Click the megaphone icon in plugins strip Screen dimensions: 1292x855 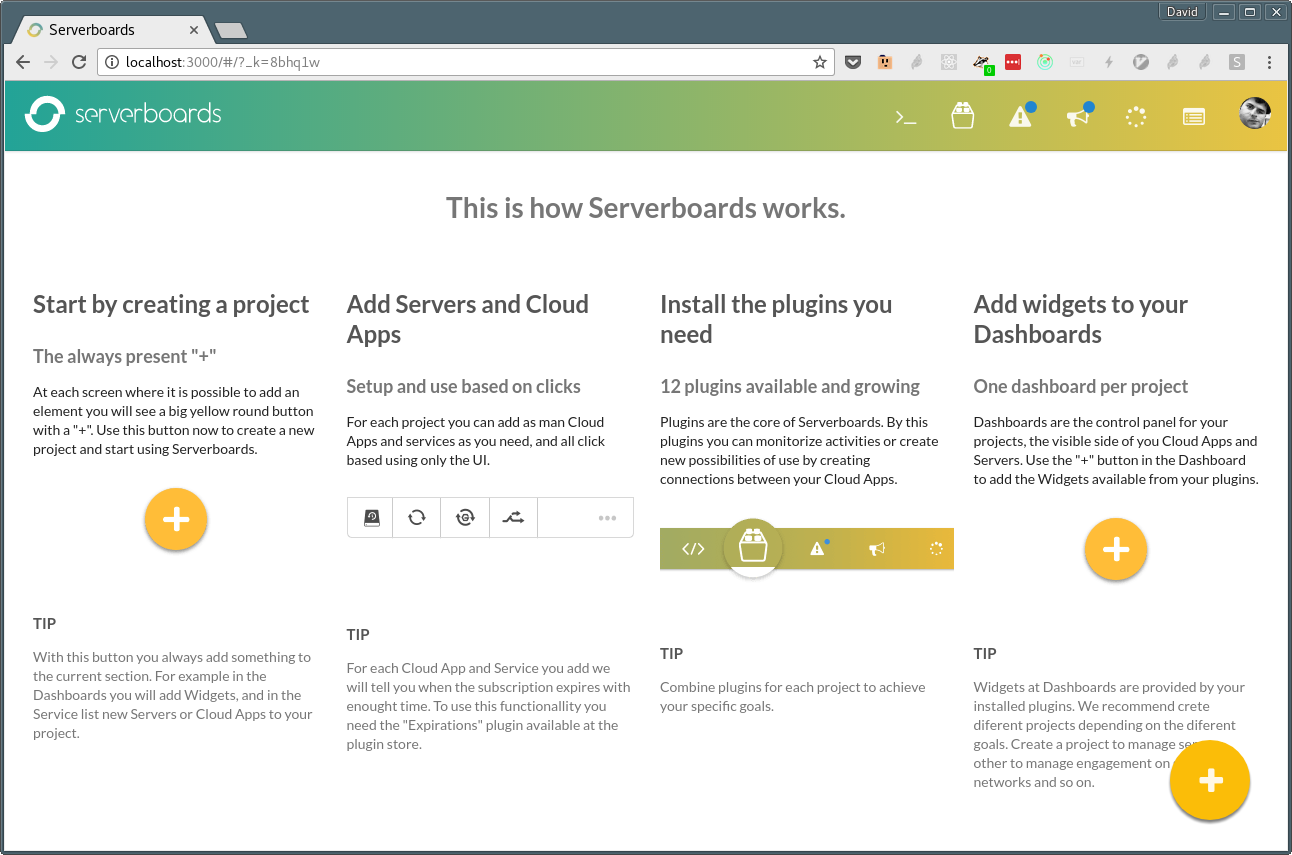(877, 549)
